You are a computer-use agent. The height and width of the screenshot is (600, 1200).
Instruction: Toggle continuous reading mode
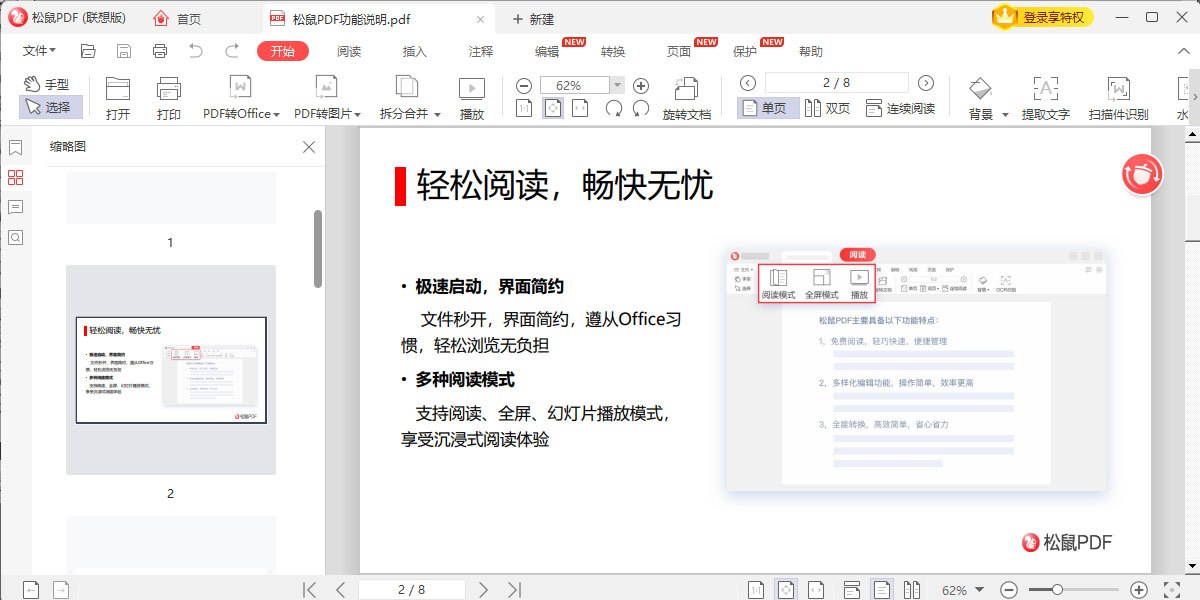click(x=900, y=108)
